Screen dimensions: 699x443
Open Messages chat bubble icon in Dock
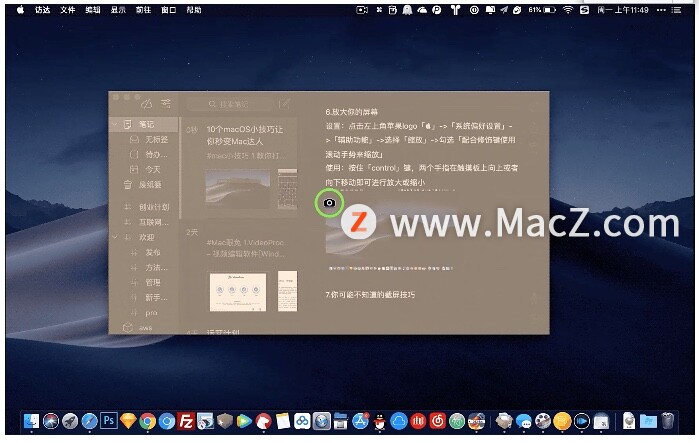[523, 421]
